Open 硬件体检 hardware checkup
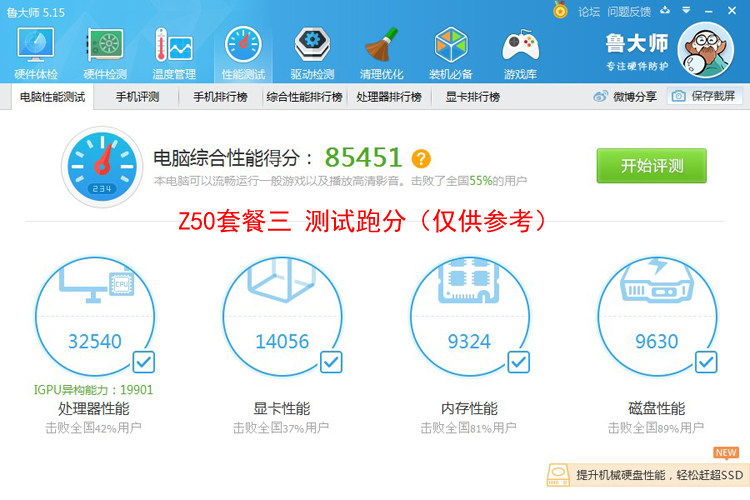This screenshot has height=500, width=750. point(36,53)
